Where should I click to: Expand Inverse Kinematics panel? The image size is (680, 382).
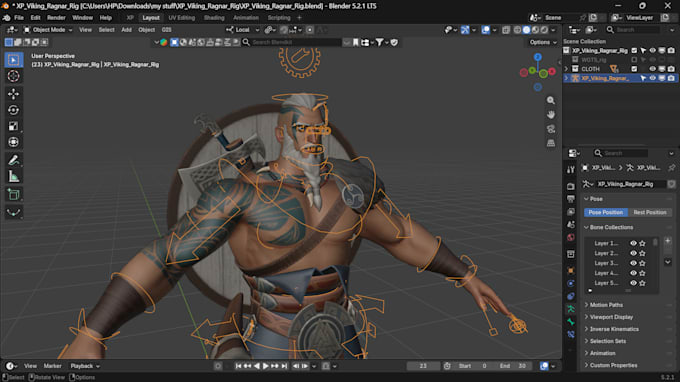[x=614, y=329]
